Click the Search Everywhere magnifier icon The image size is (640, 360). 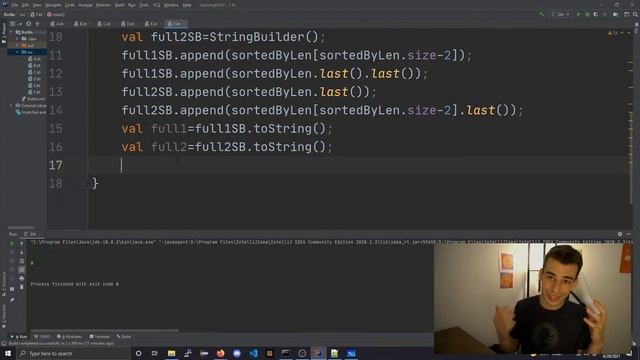pyautogui.click(x=636, y=14)
